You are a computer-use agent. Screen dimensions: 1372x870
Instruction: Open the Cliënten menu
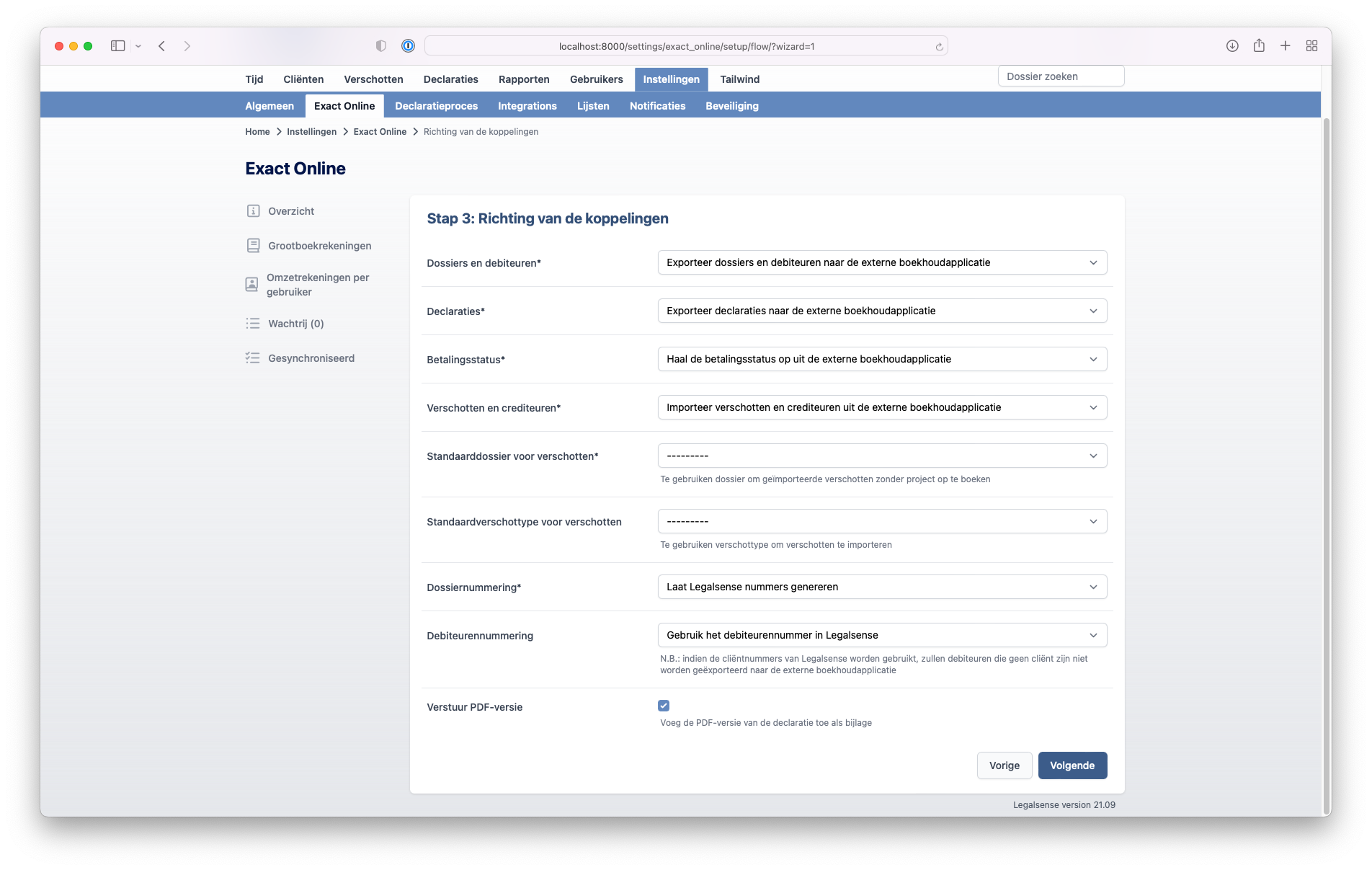[303, 79]
